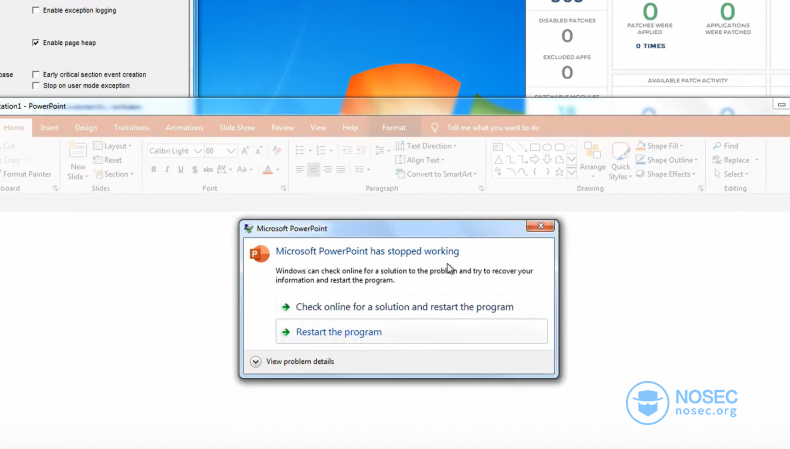Center text in paragraph

click(x=313, y=169)
